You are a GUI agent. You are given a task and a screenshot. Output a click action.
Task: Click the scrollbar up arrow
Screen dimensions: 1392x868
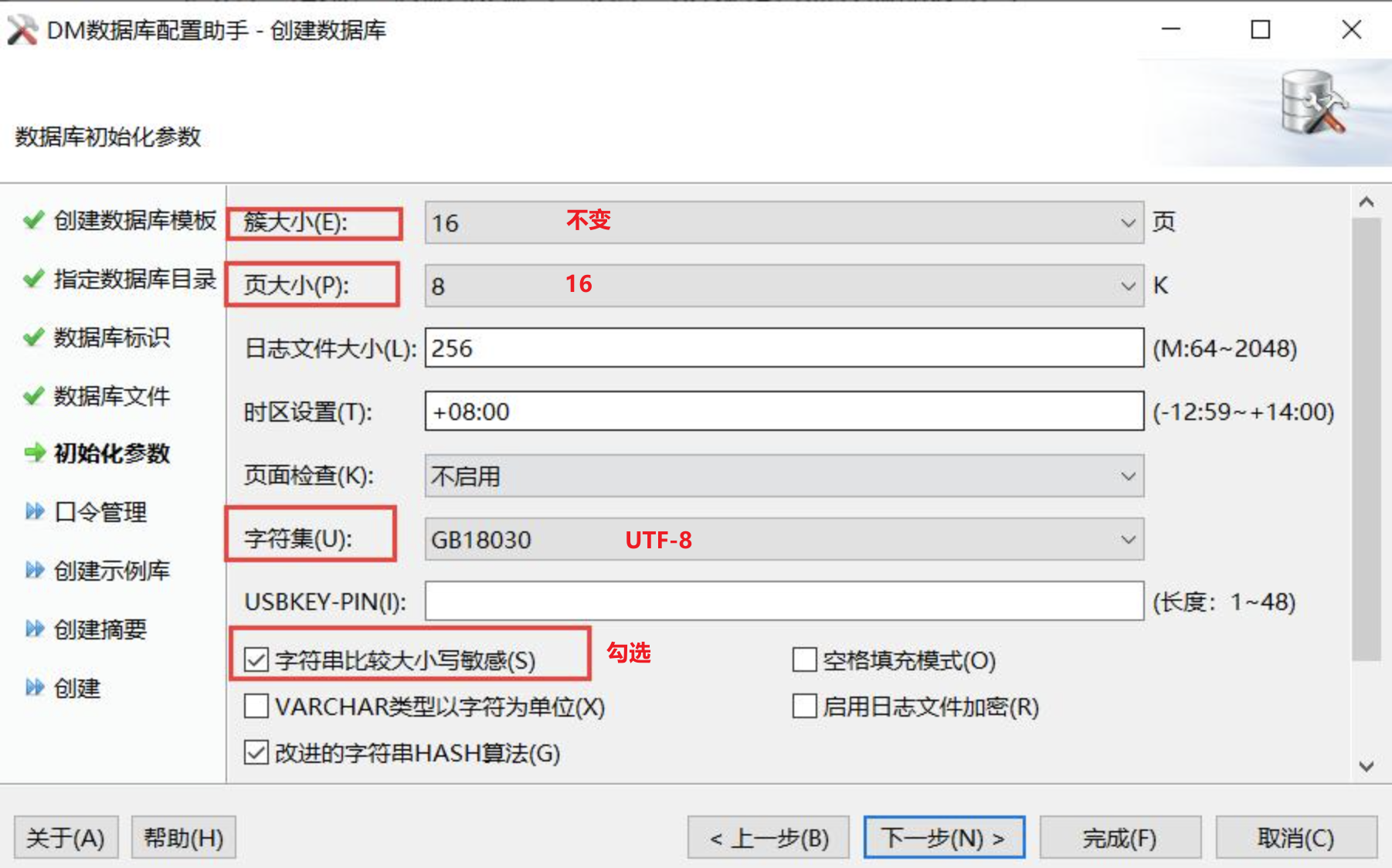(1367, 202)
